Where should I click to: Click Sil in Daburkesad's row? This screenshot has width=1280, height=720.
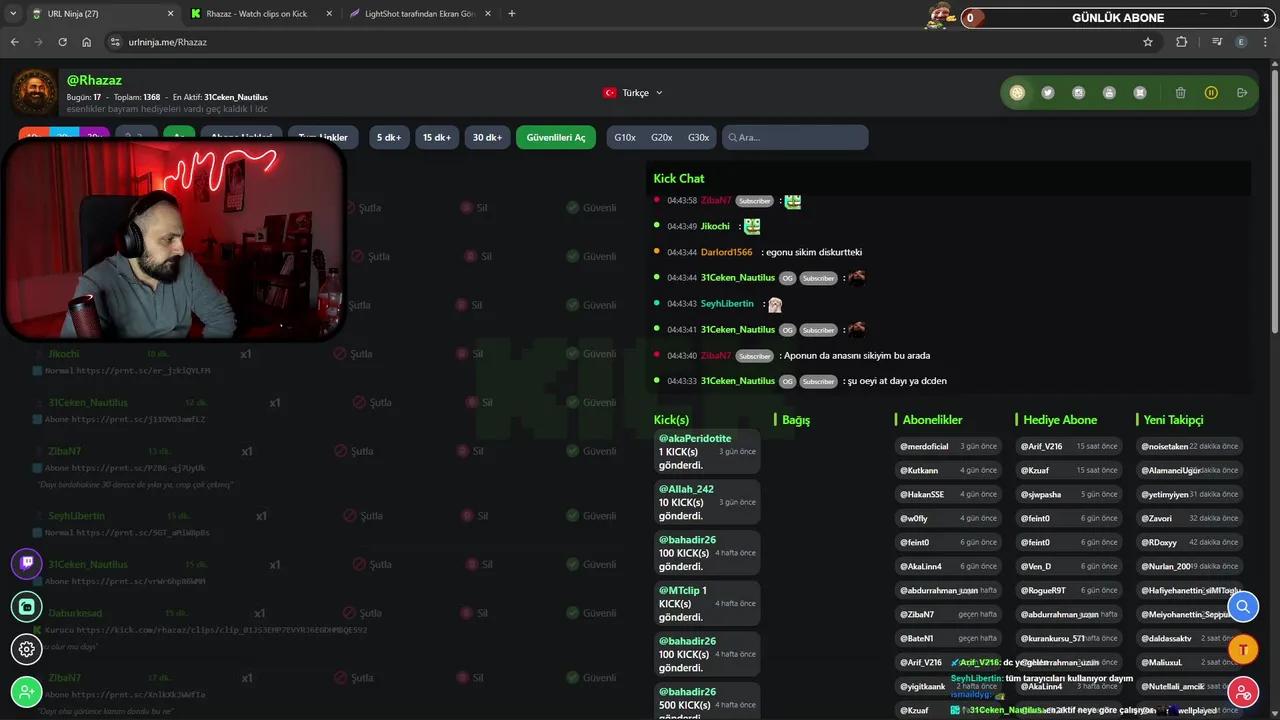click(x=476, y=613)
